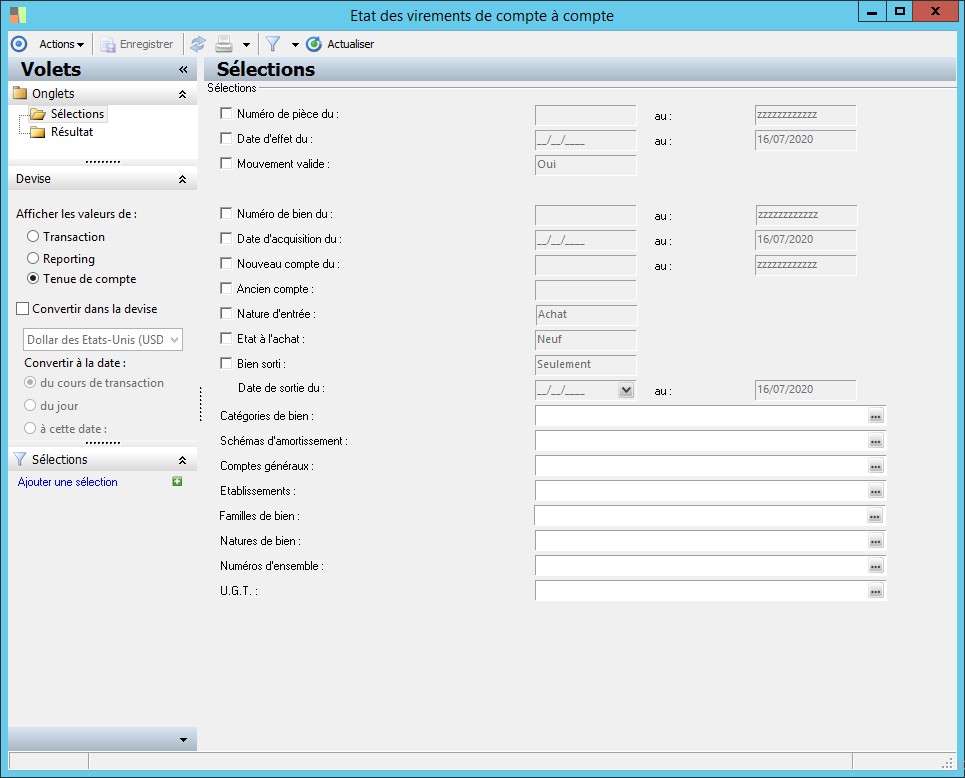Click the Mouvement valide Oui field
The width and height of the screenshot is (965, 778).
pos(585,165)
